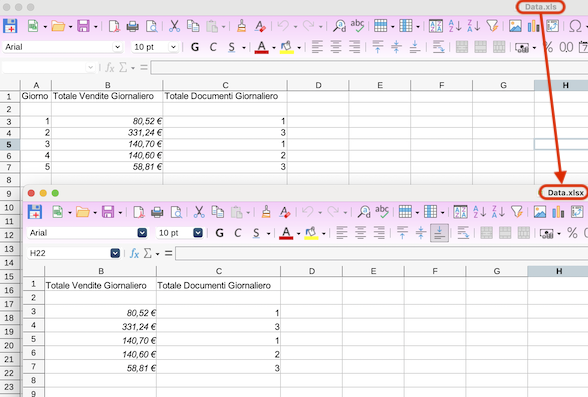Toggle italic C in Data.xls window

point(213,47)
